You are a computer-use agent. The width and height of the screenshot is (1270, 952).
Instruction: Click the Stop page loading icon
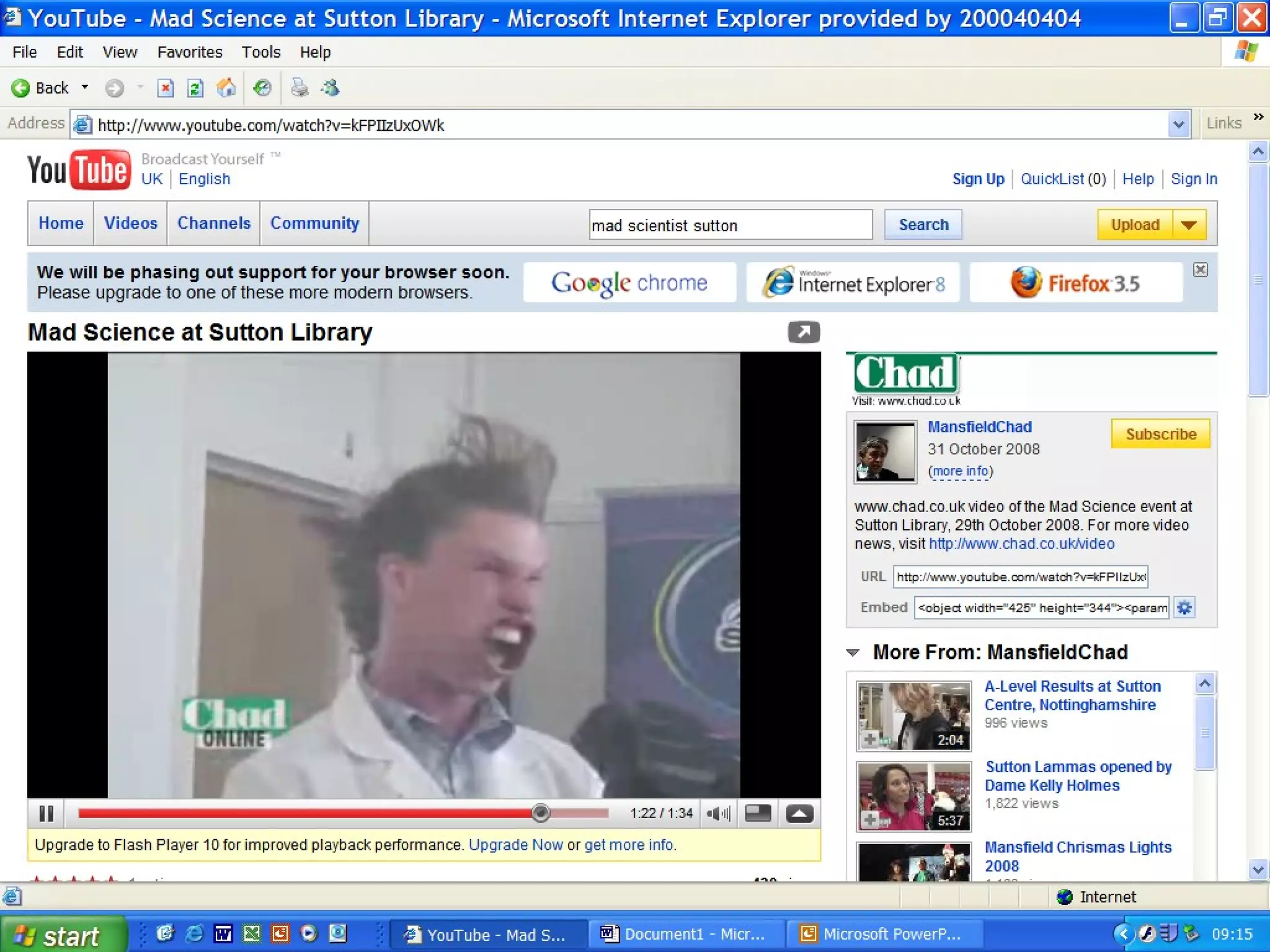(x=165, y=89)
